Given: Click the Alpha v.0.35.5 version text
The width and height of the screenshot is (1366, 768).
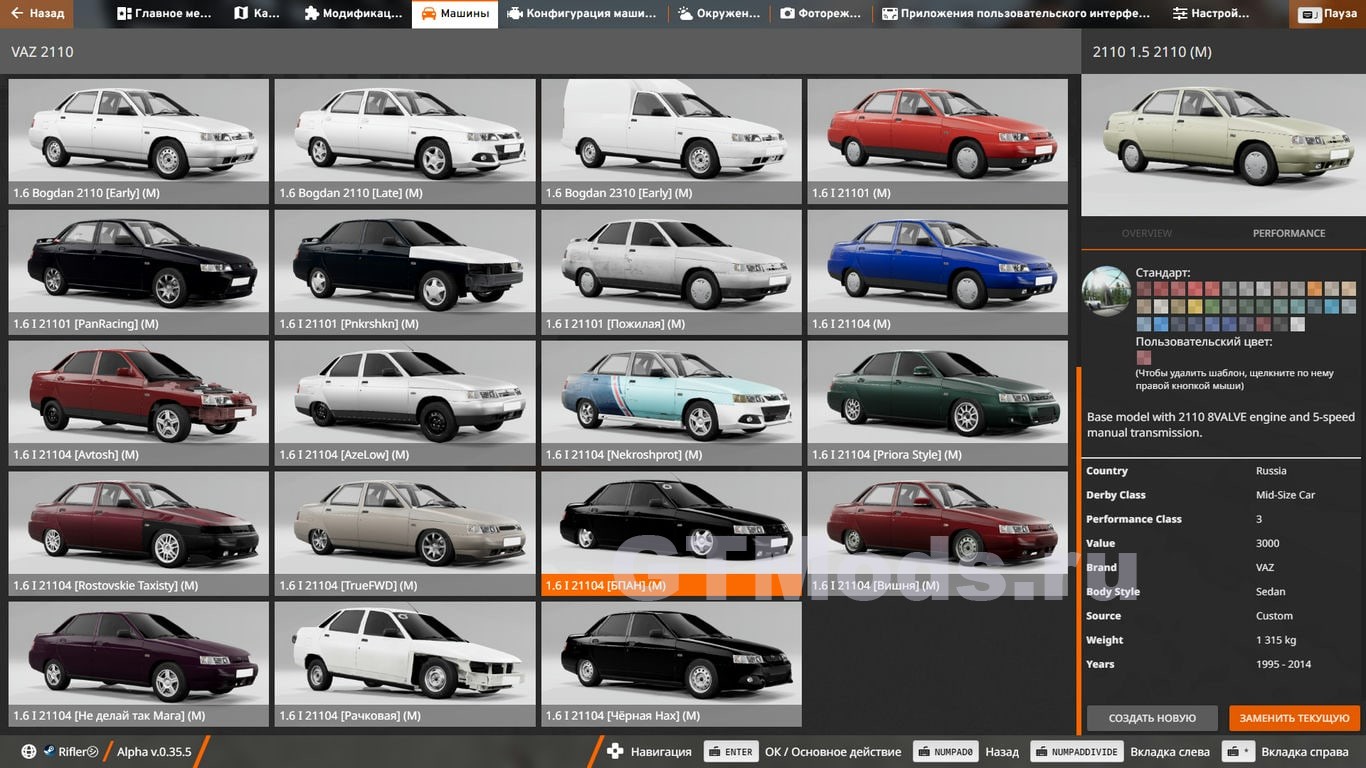Looking at the screenshot, I should pyautogui.click(x=154, y=752).
